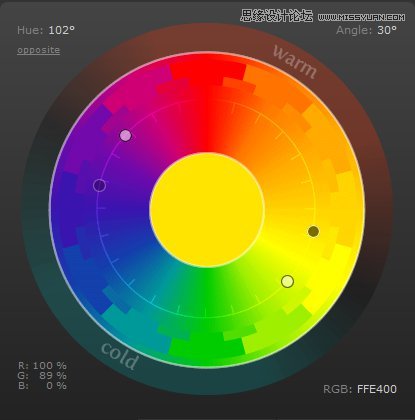Image resolution: width=415 pixels, height=420 pixels.
Task: Click the warm label on outer ring
Action: pos(295,62)
